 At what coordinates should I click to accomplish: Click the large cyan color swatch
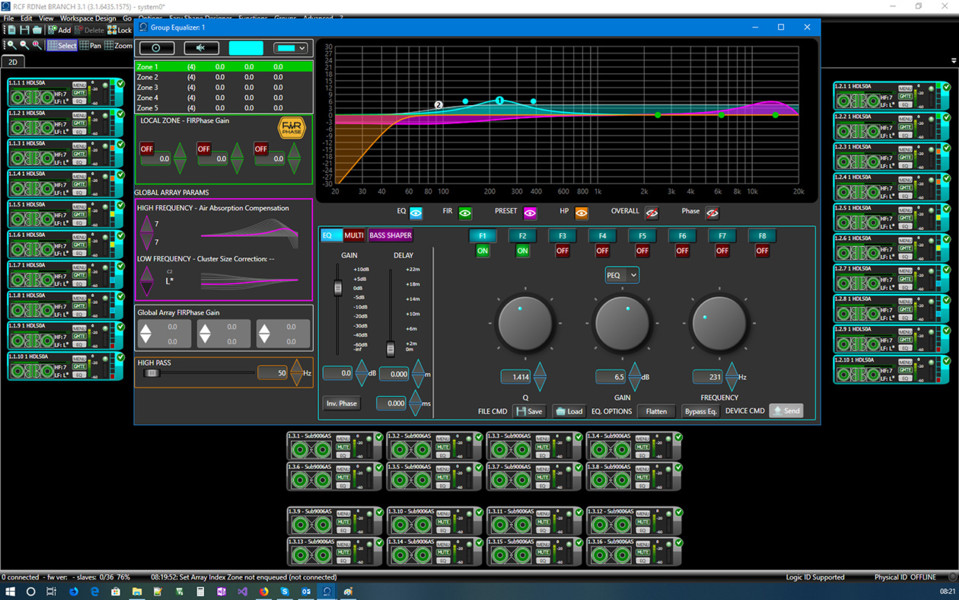[246, 48]
